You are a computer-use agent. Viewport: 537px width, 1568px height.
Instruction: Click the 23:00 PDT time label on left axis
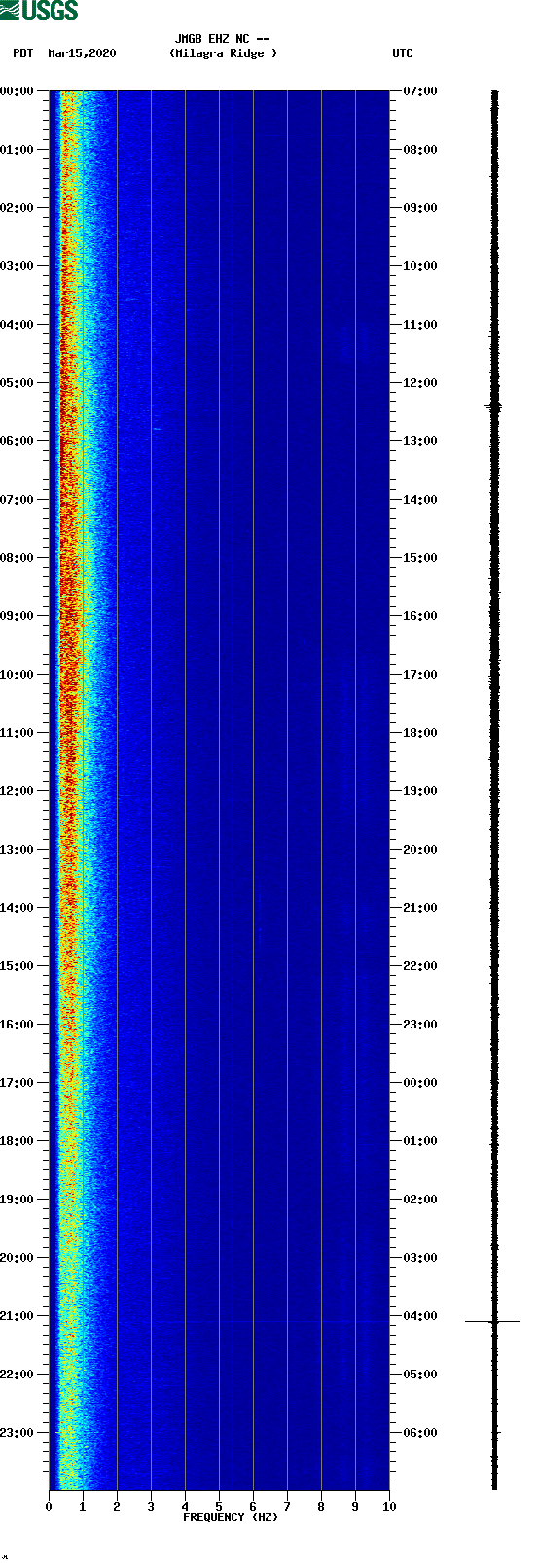point(17,1433)
